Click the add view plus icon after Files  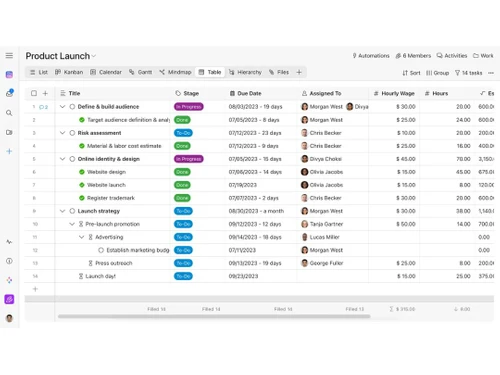coord(299,72)
